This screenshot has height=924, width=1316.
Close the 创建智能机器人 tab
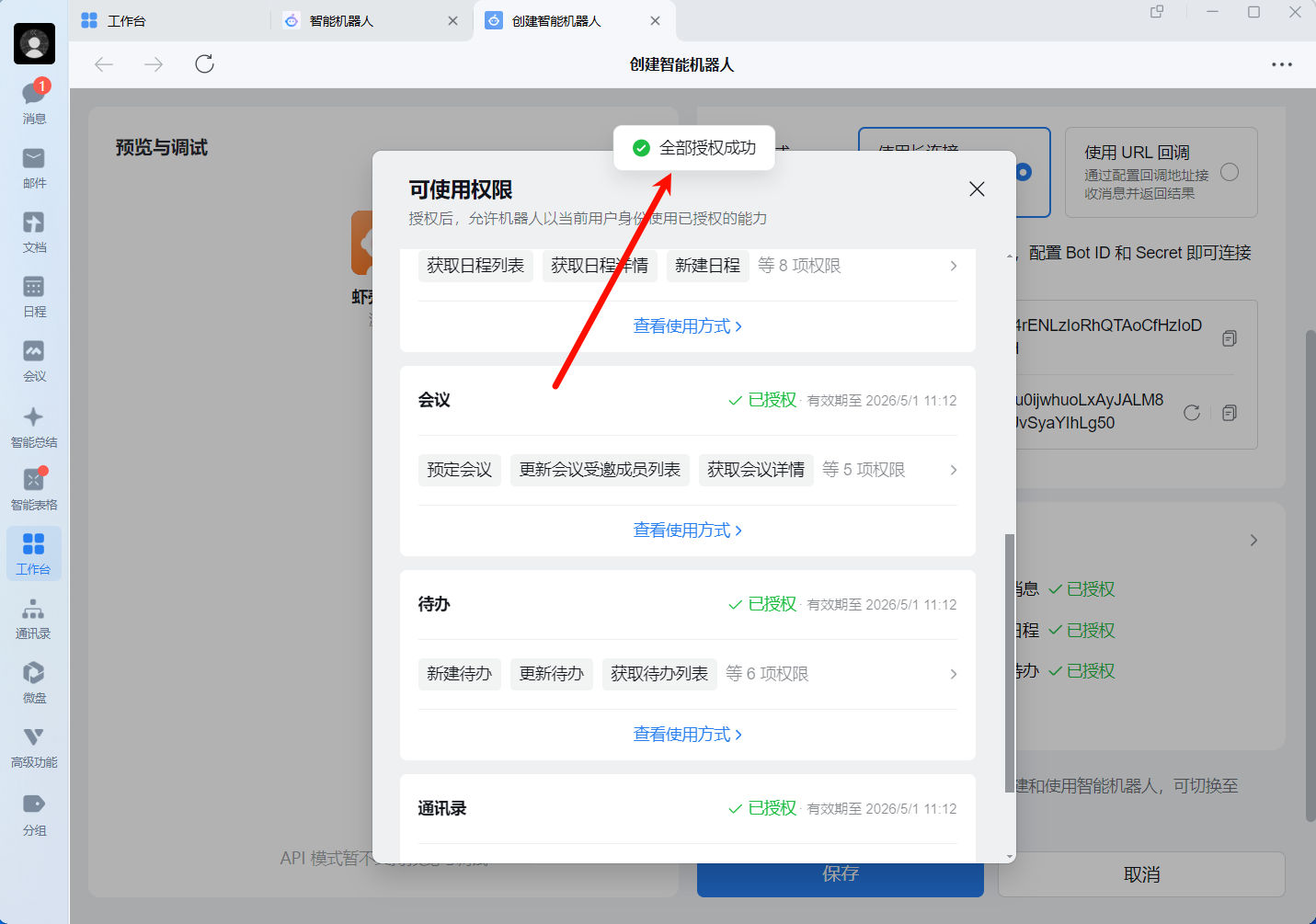tap(655, 20)
